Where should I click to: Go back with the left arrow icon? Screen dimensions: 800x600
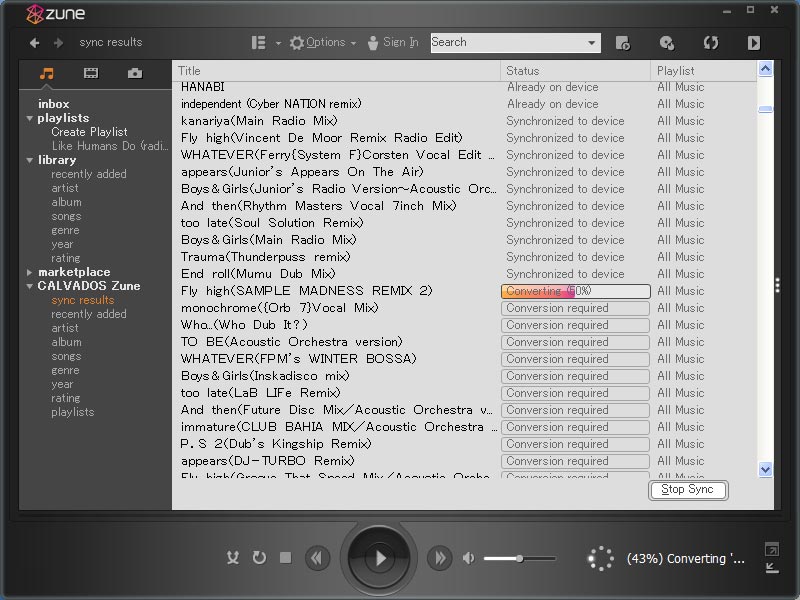(34, 43)
